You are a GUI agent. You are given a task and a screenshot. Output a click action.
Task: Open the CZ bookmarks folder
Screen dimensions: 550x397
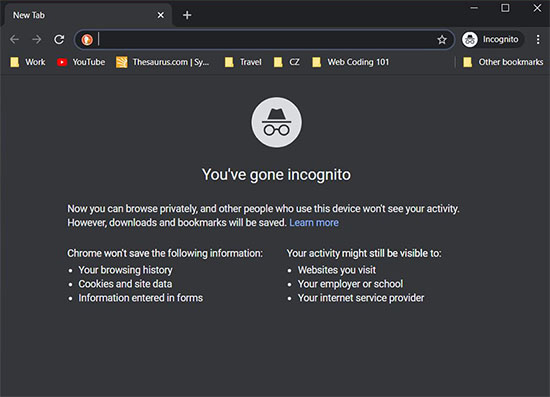[287, 62]
